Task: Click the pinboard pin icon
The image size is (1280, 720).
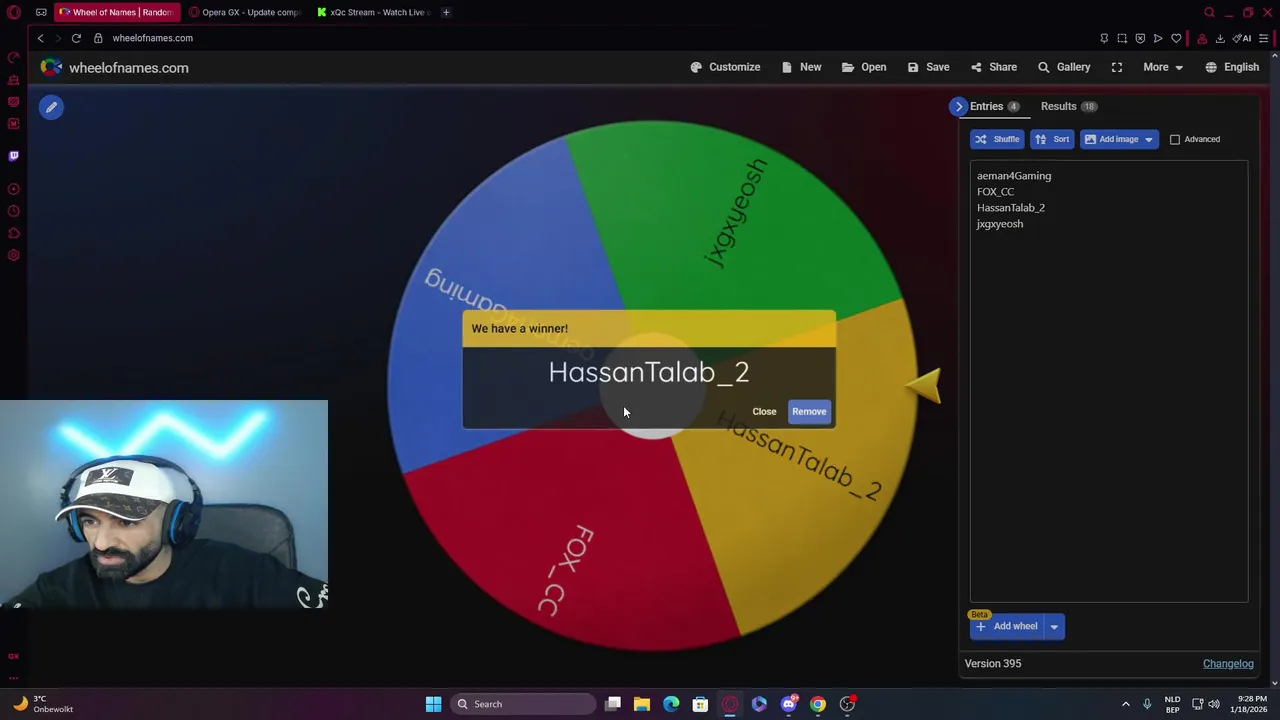Action: 1104,38
